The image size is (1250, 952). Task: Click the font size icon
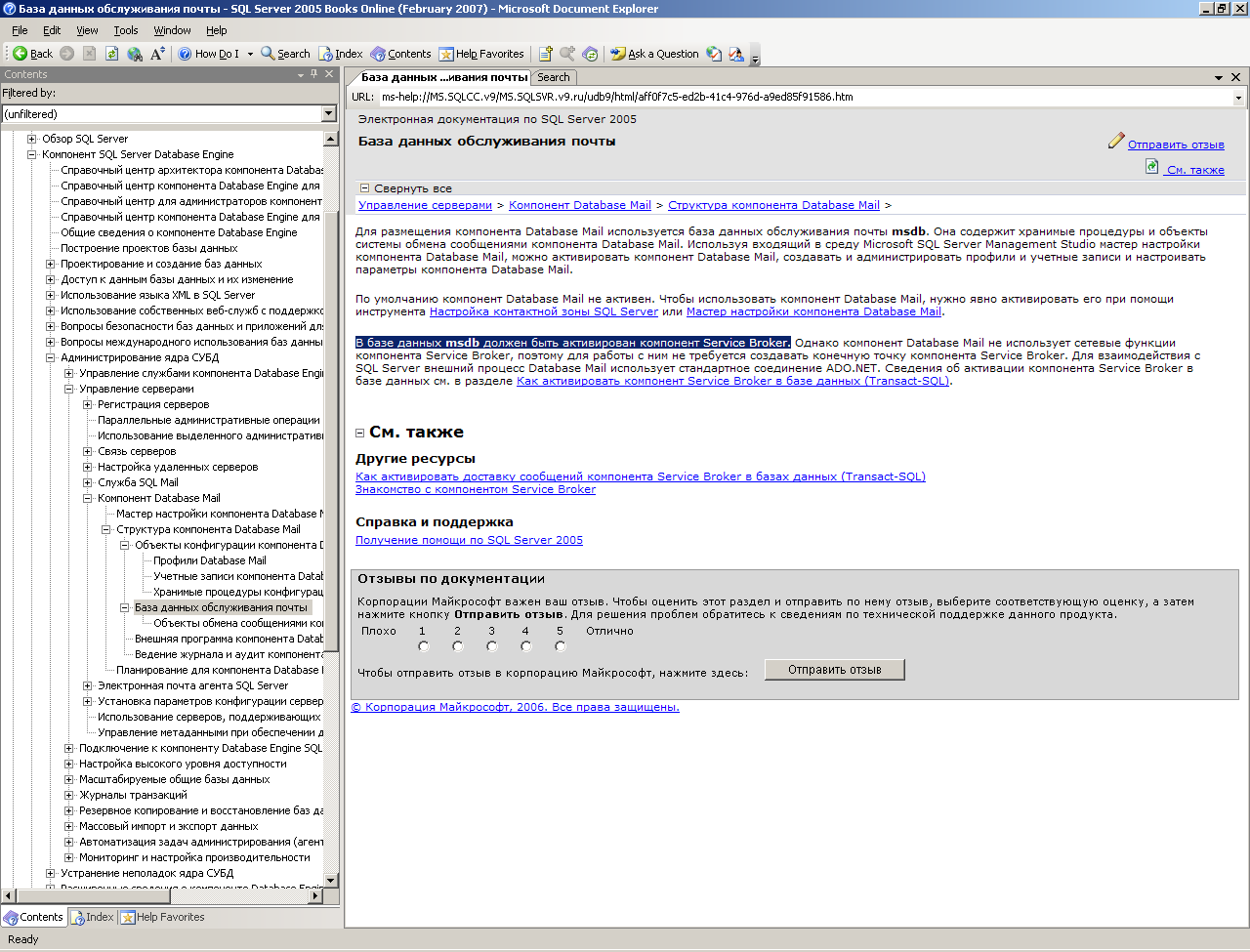157,54
